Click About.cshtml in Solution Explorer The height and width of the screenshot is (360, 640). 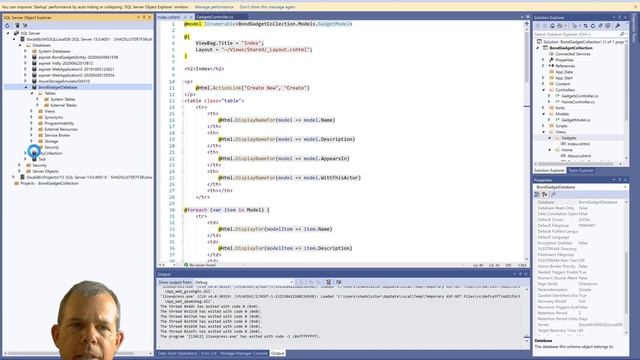pos(579,156)
